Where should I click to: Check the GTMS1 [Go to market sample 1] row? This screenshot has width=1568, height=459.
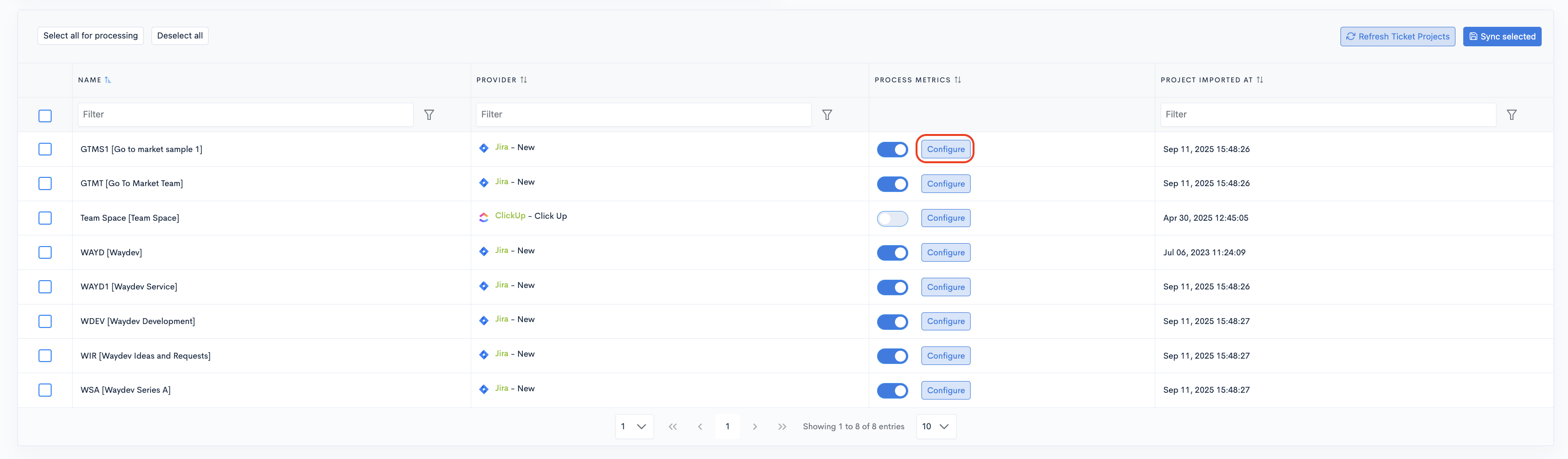[45, 149]
